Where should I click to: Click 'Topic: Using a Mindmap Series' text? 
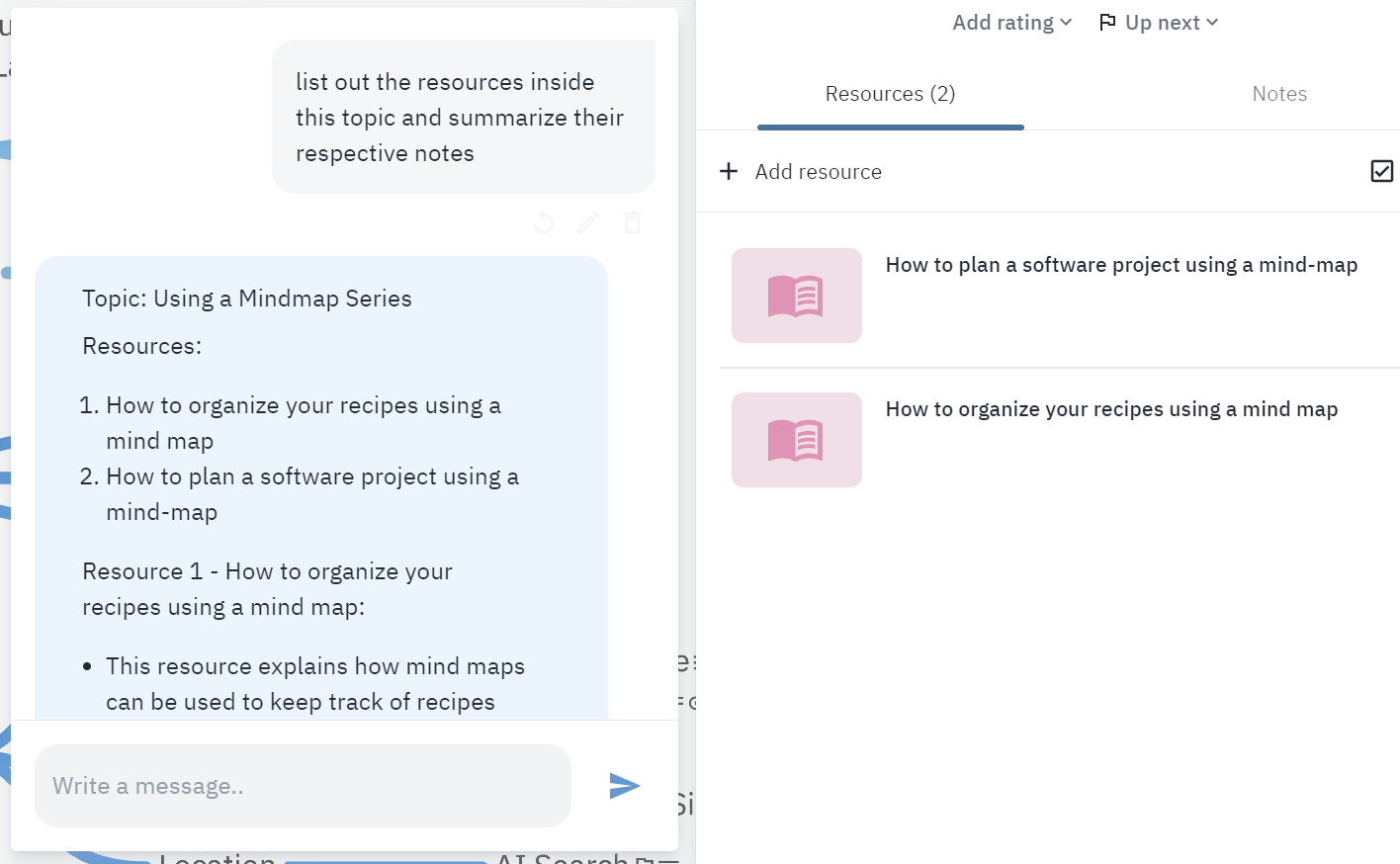tap(247, 299)
